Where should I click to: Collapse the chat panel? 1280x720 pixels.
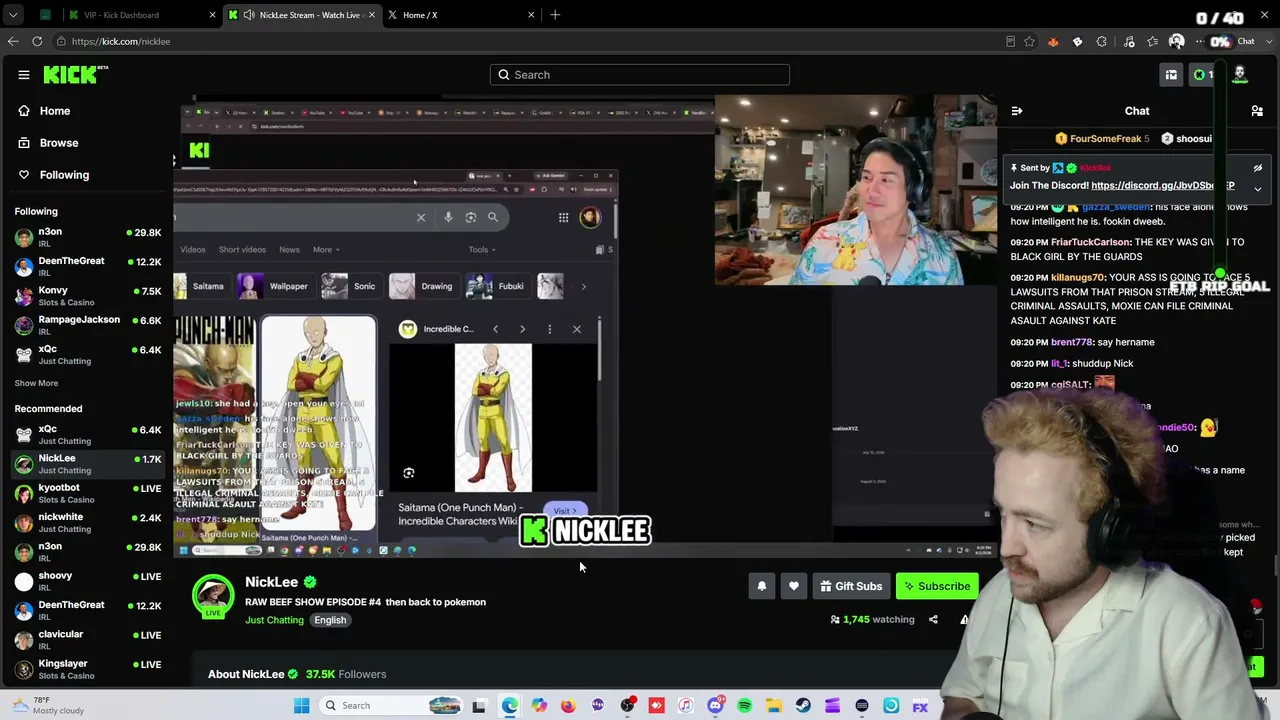click(1017, 111)
